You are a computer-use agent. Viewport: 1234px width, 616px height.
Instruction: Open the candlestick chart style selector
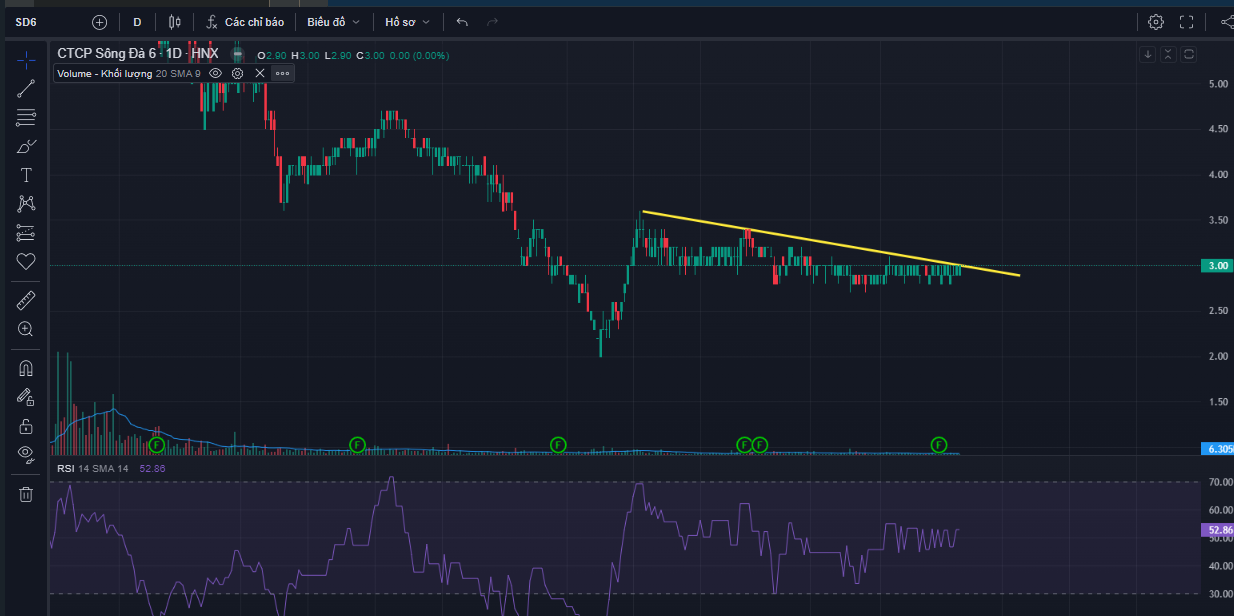175,22
